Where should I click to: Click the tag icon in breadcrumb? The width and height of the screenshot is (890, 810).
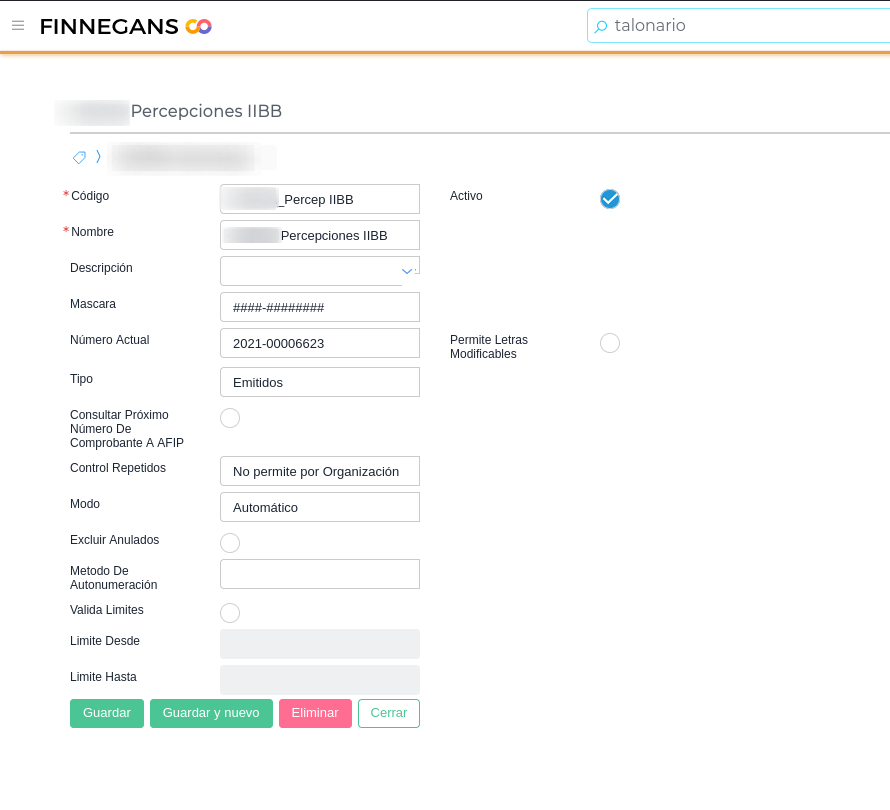coord(79,157)
